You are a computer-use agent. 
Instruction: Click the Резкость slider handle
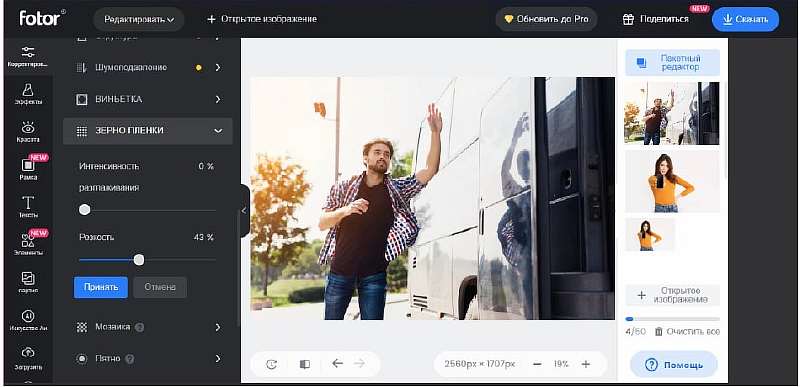point(139,260)
